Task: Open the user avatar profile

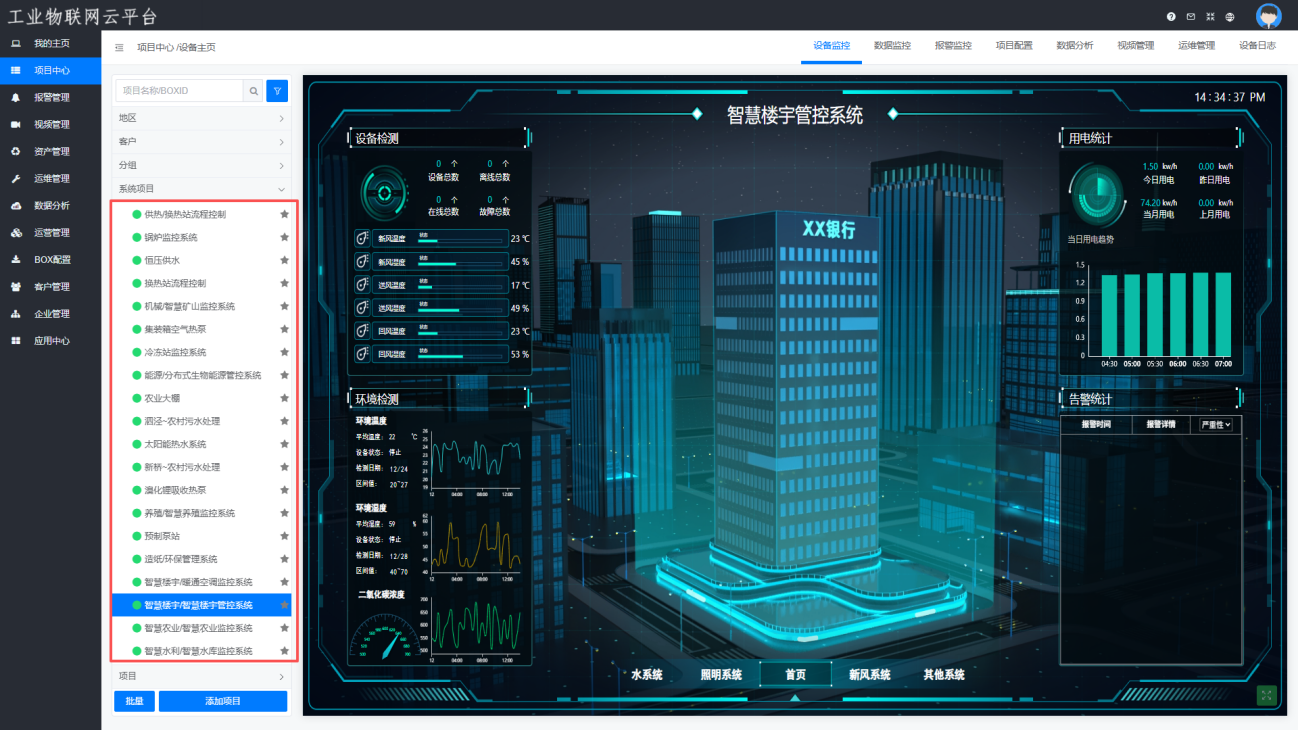Action: click(x=1268, y=17)
